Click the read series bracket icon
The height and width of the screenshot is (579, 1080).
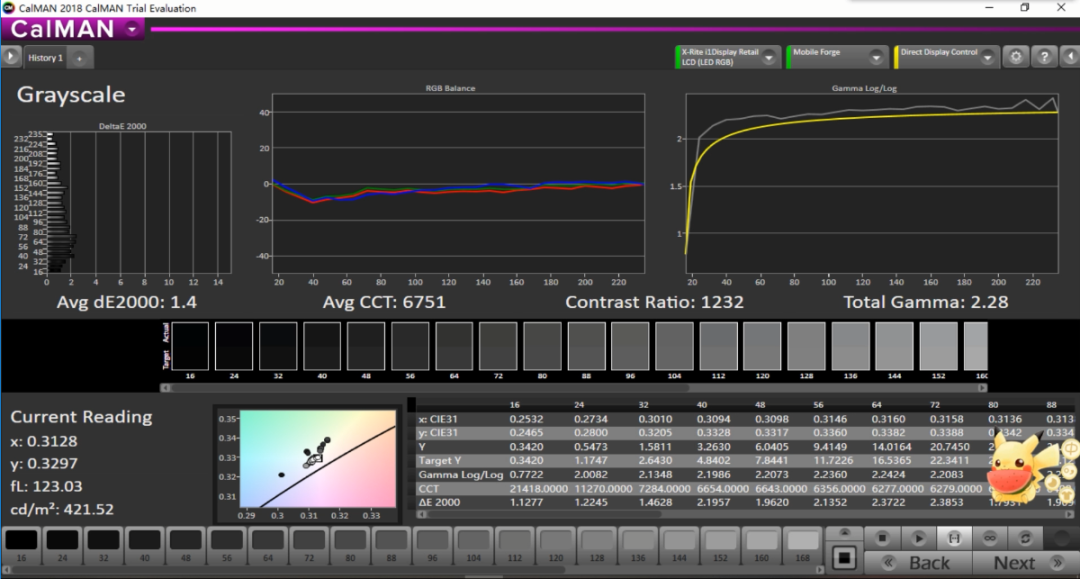(954, 538)
